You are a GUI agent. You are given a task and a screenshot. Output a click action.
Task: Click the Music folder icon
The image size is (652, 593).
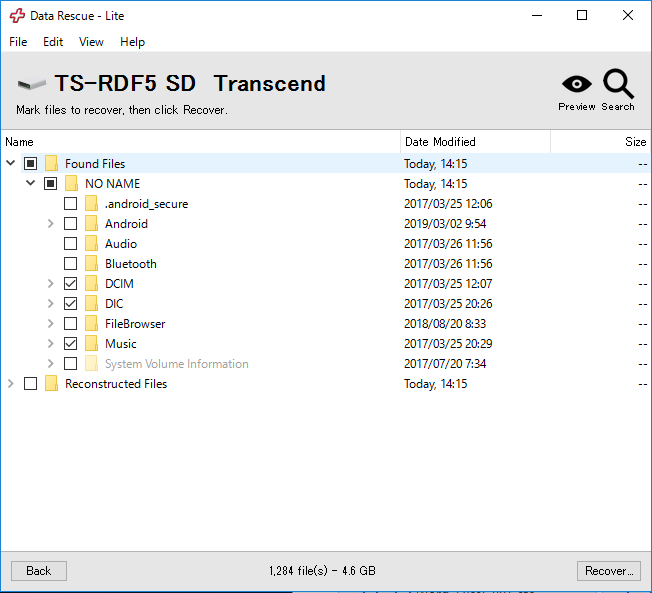91,343
